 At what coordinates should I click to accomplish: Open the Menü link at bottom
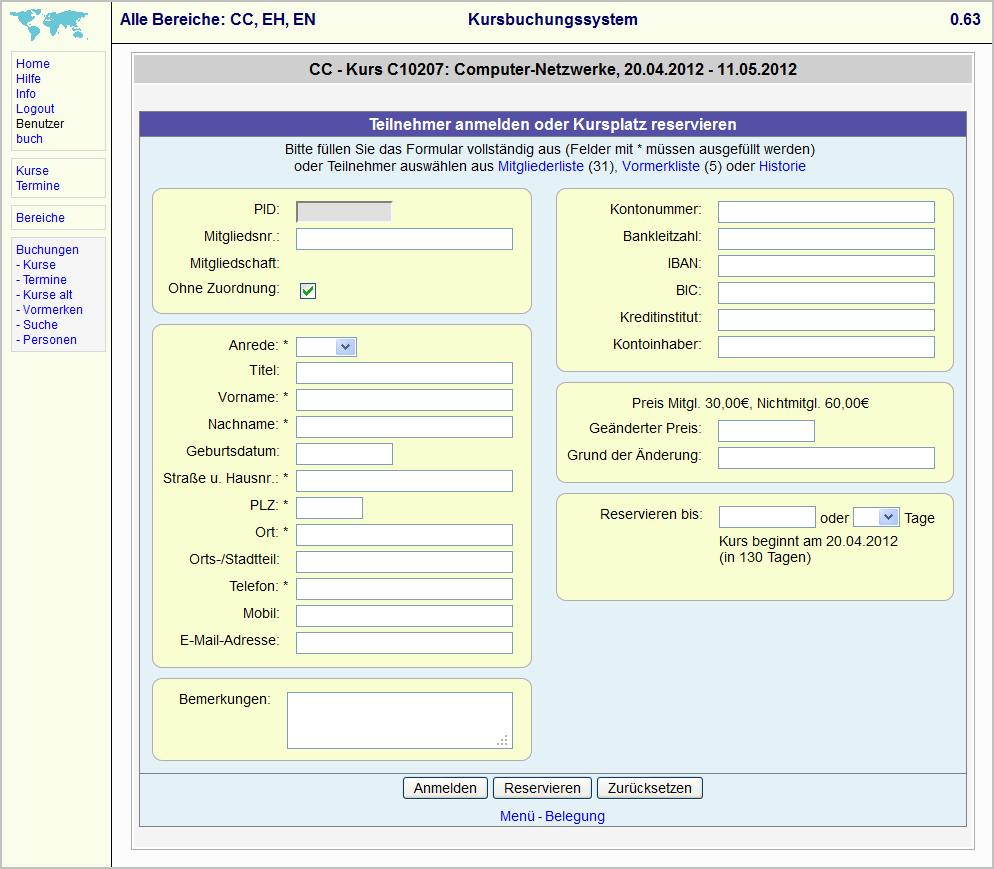tap(517, 816)
